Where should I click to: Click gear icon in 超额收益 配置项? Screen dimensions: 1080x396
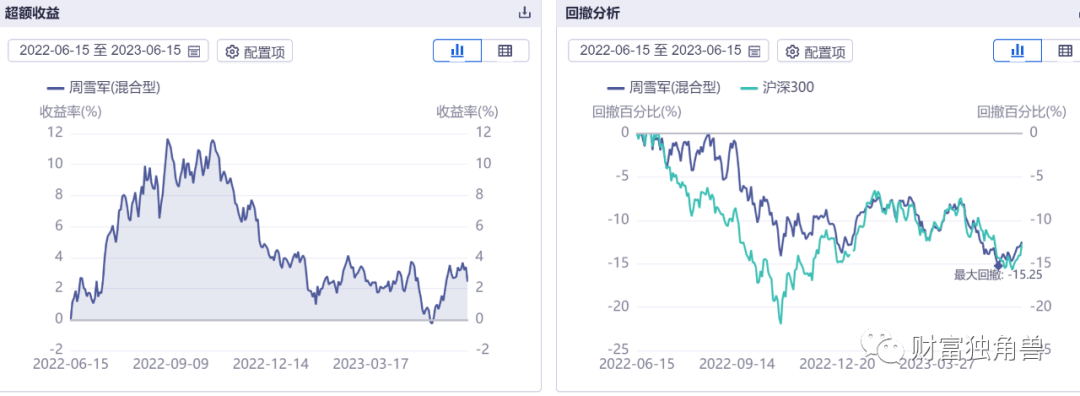[232, 52]
